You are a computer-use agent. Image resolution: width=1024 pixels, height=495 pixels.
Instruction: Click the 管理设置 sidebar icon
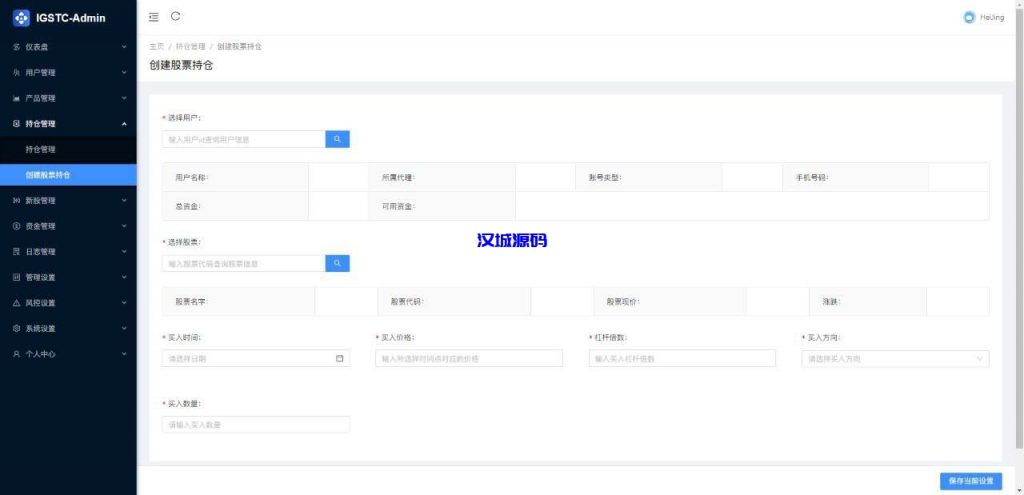point(16,277)
